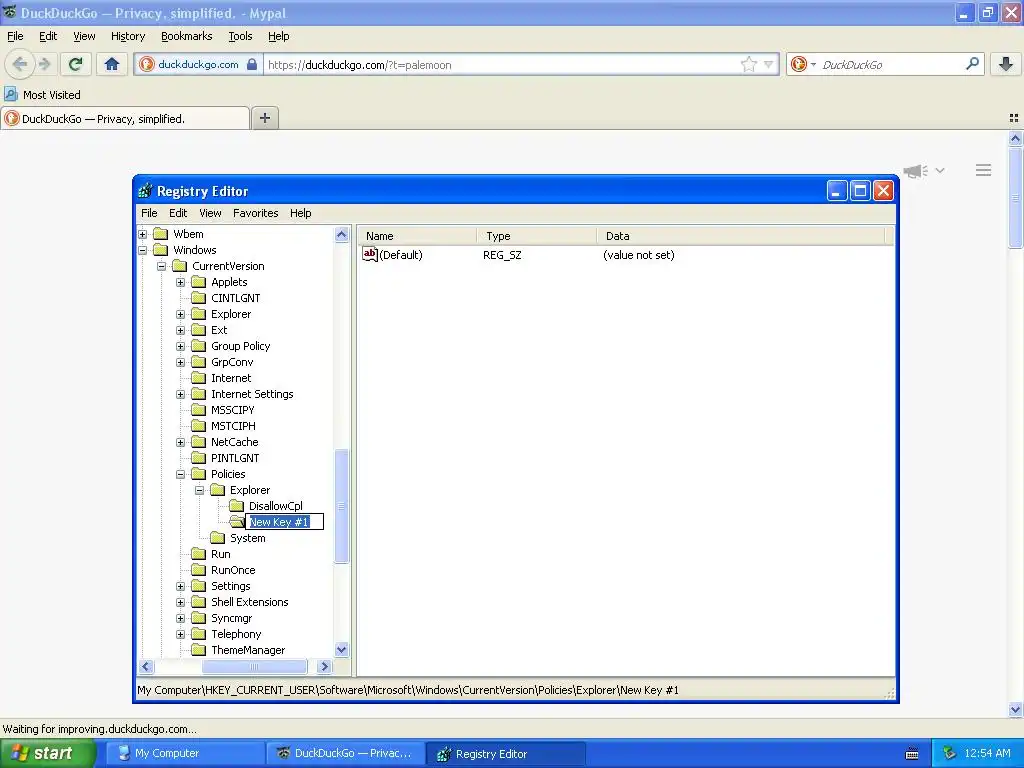Image resolution: width=1024 pixels, height=768 pixels.
Task: Click the browser page scroll down arrow
Action: pyautogui.click(x=1015, y=709)
